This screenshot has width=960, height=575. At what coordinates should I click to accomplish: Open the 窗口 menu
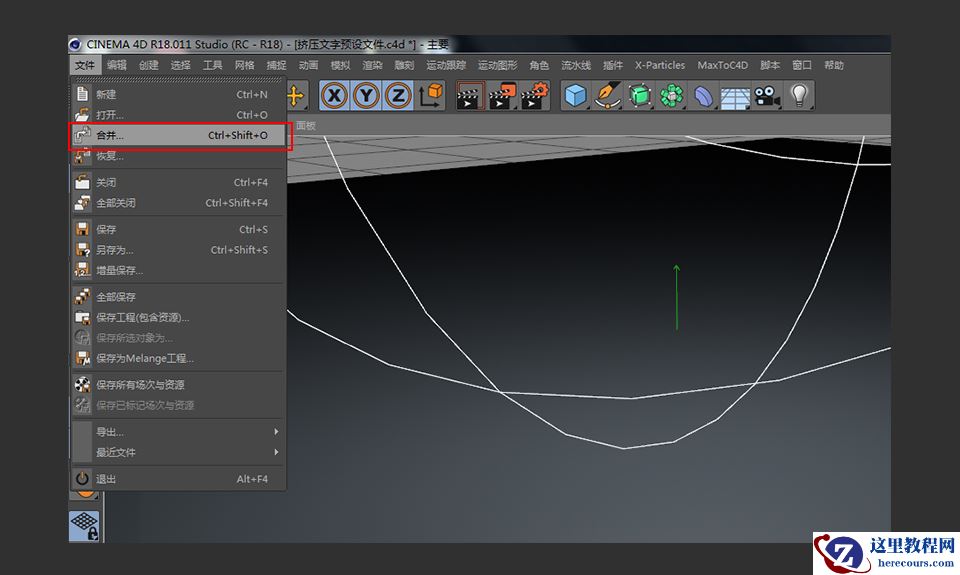tap(801, 65)
